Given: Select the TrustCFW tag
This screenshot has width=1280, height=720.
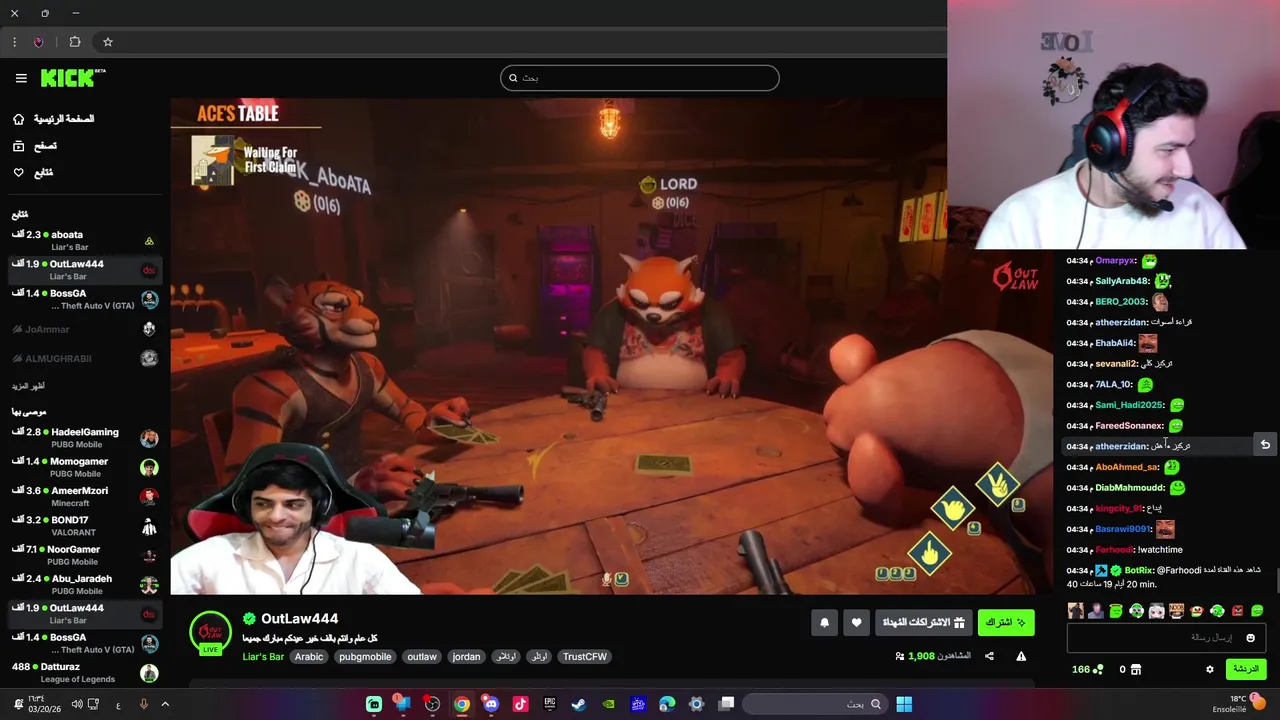Looking at the screenshot, I should (x=585, y=657).
